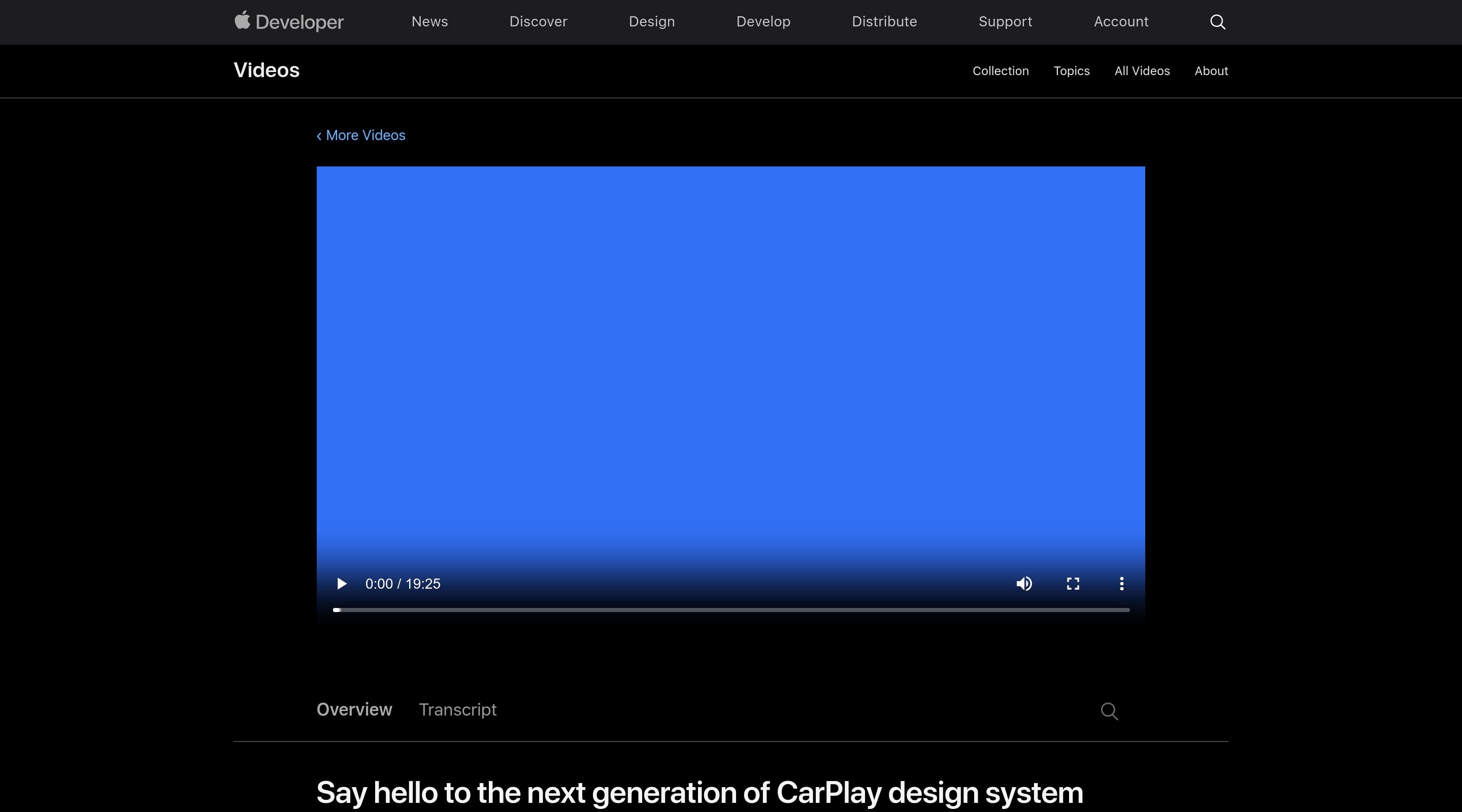
Task: Open the Account page
Action: pos(1121,21)
